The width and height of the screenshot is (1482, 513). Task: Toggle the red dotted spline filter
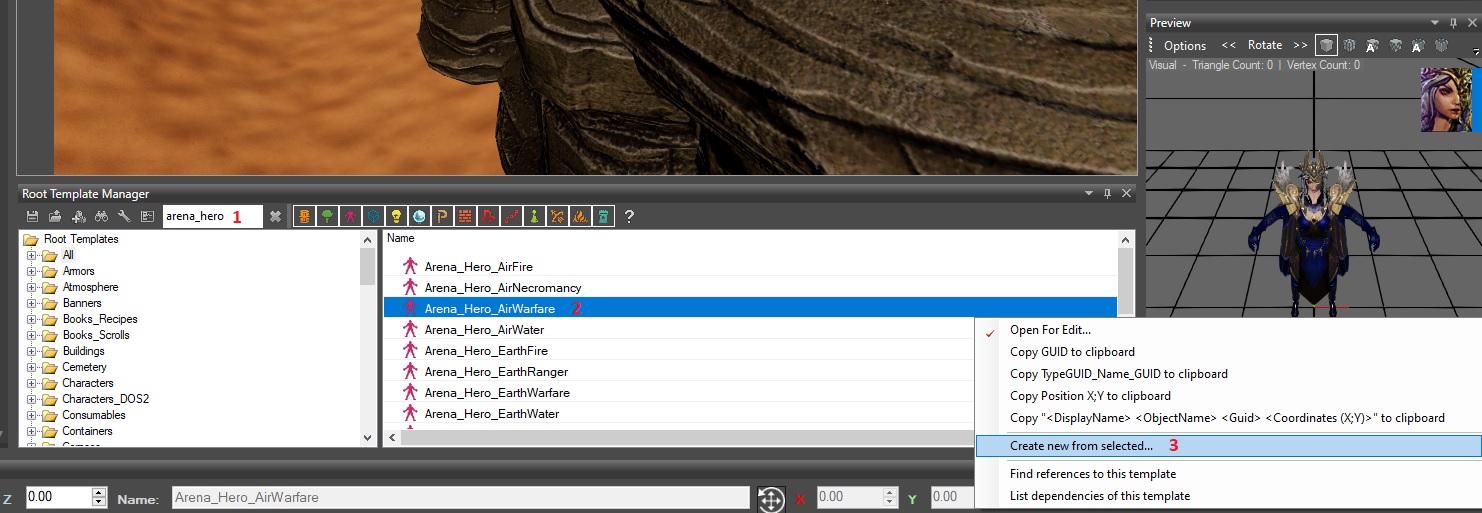[511, 216]
